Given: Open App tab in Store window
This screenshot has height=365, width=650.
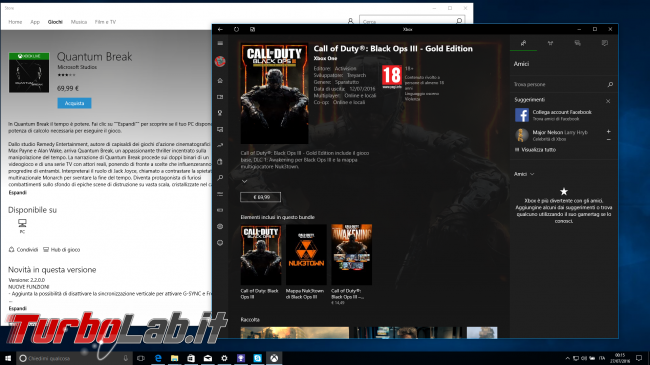Looking at the screenshot, I should [x=35, y=22].
